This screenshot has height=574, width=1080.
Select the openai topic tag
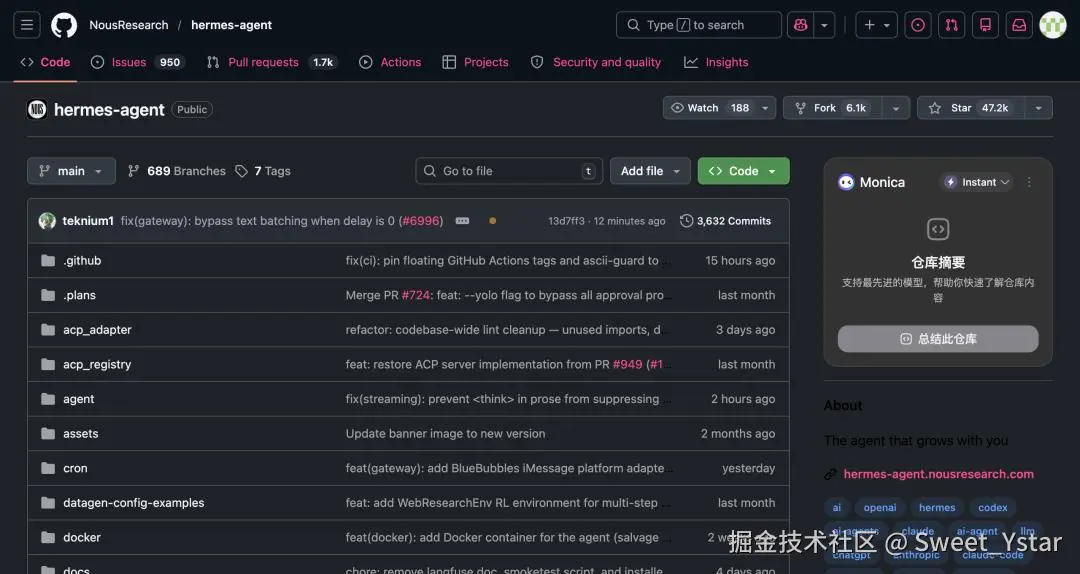click(880, 508)
